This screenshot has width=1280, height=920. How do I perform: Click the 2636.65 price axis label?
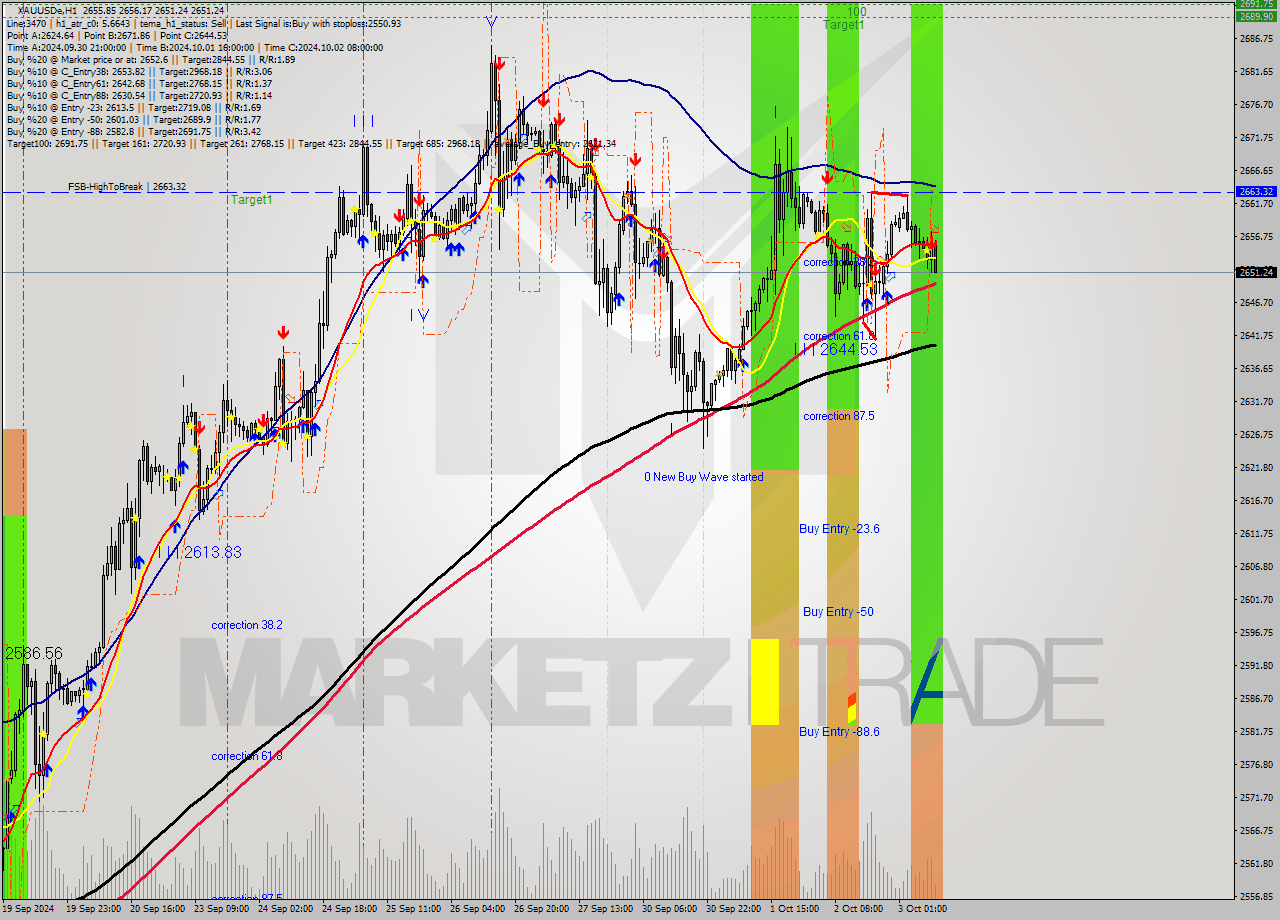[1255, 368]
